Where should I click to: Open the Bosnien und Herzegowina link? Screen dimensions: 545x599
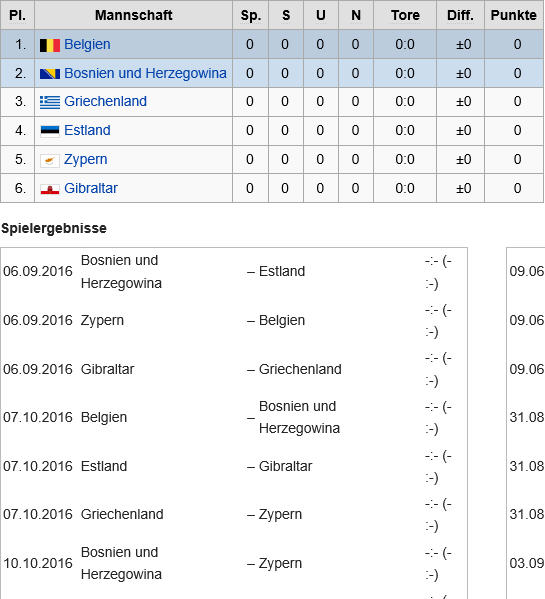click(x=145, y=73)
